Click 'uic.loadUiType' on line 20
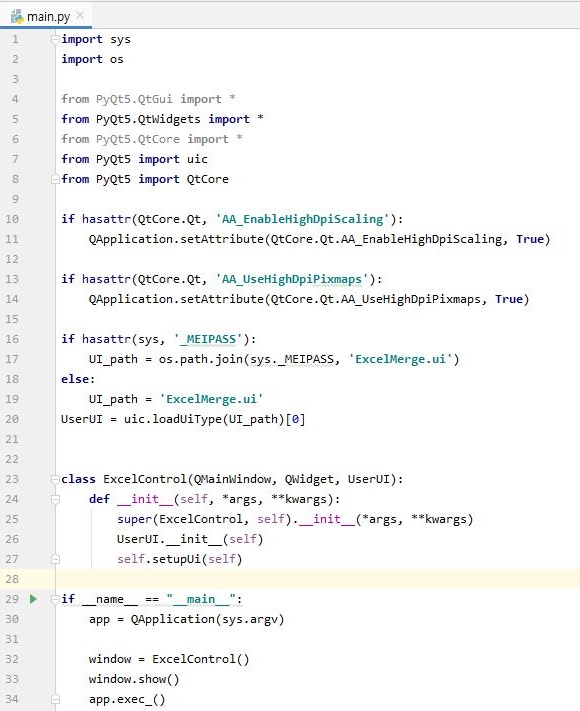Viewport: 580px width, 711px height. coord(173,419)
